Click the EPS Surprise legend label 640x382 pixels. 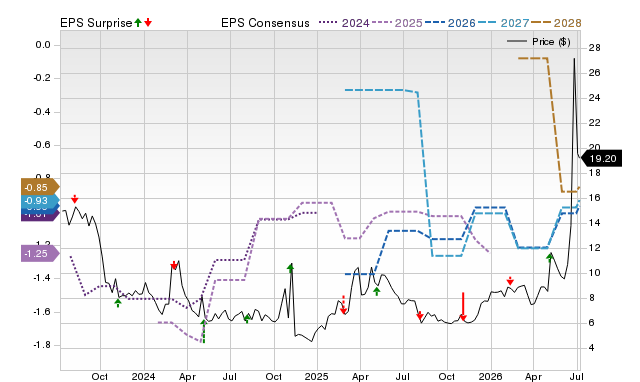(96, 23)
